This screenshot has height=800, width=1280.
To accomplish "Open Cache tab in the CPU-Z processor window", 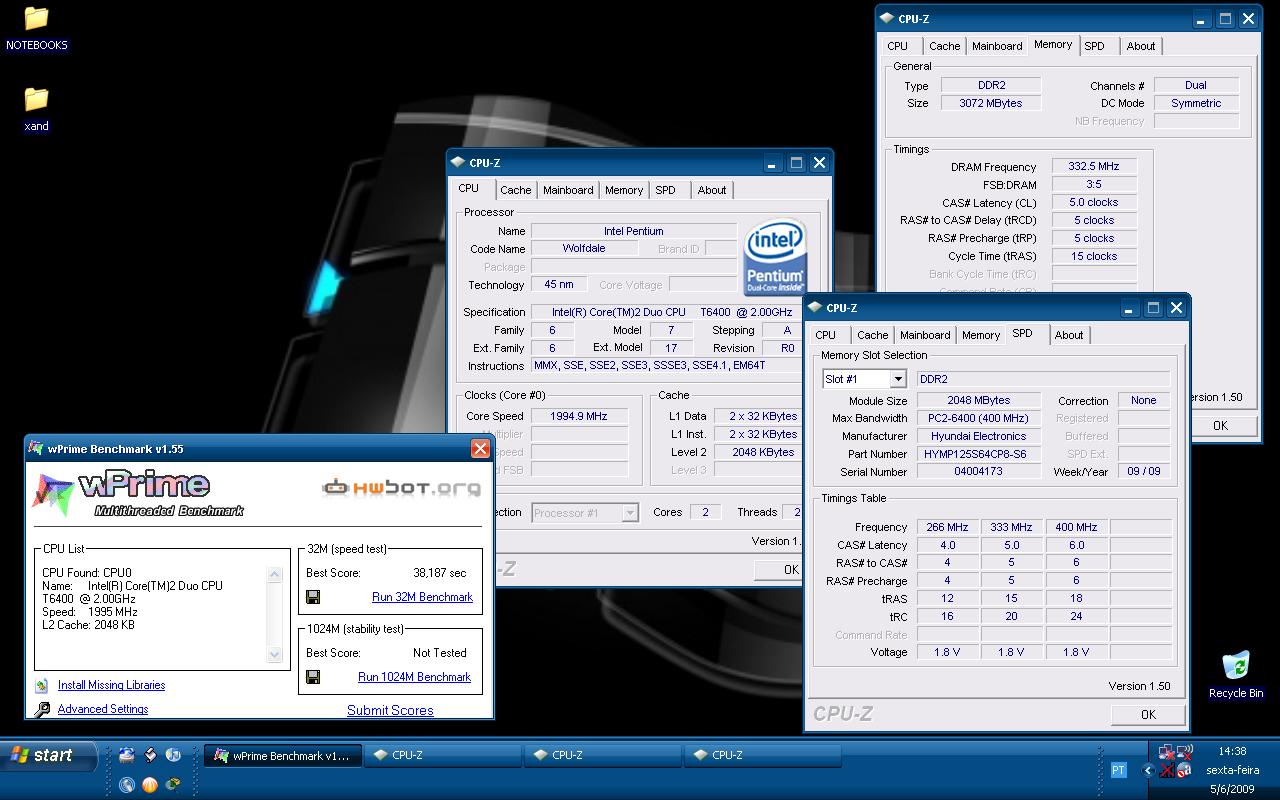I will (516, 190).
